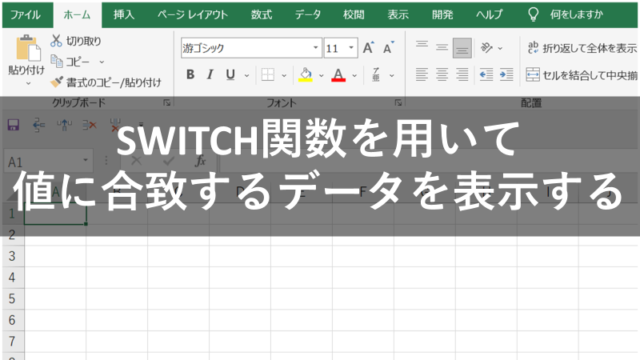Select the Format Painter (書式のコピー/貼り付け) brush
This screenshot has width=640, height=360.
click(56, 82)
